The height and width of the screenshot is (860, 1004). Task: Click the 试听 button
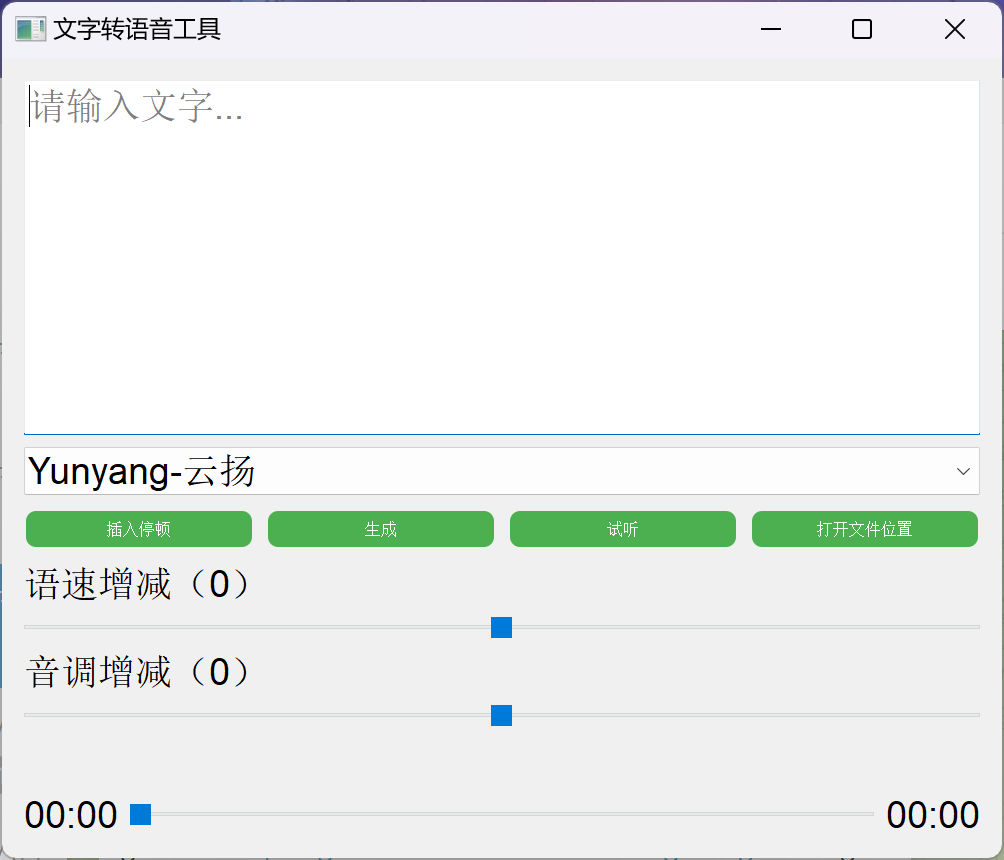point(623,529)
